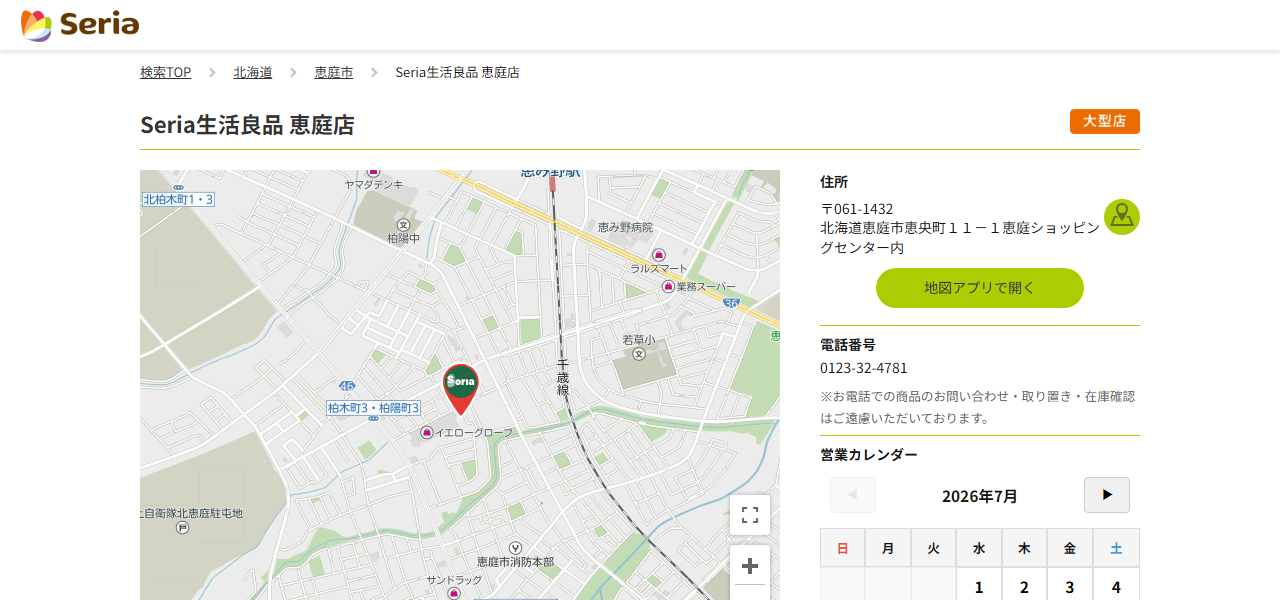1280x600 pixels.
Task: Click the 2026年7月 calendar month heading
Action: [980, 496]
